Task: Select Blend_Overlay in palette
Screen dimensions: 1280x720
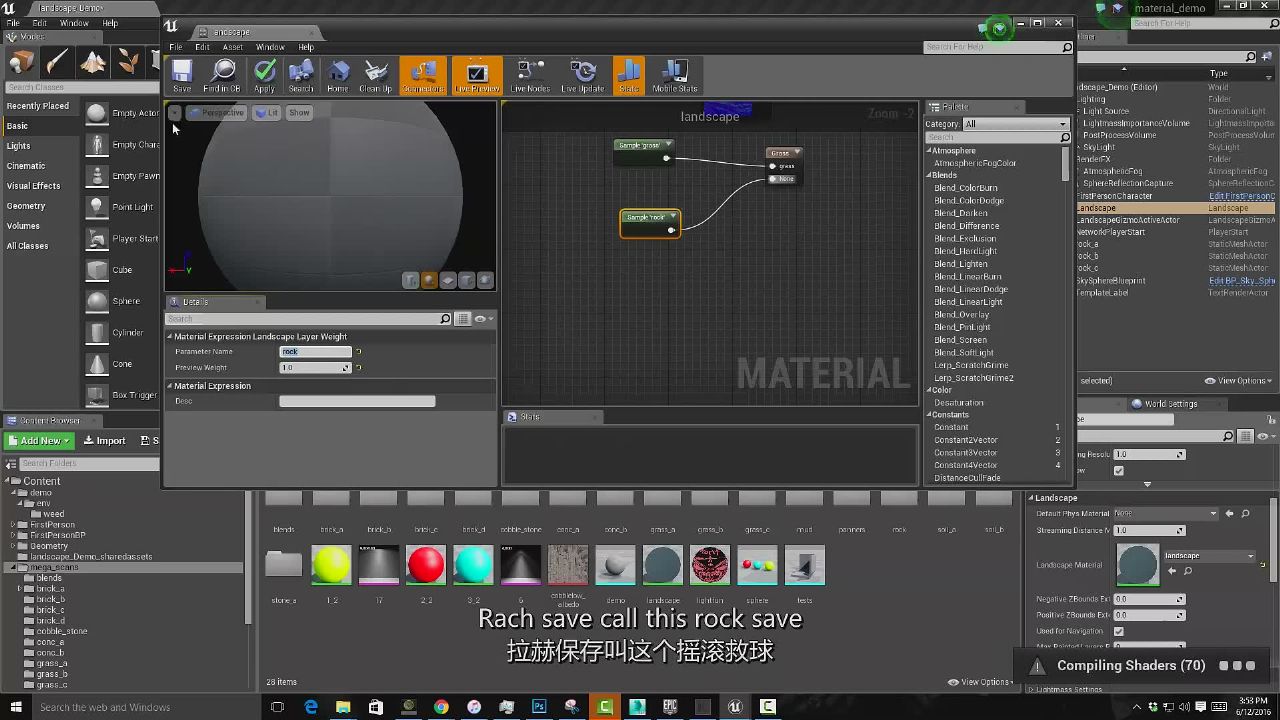Action: click(x=961, y=315)
